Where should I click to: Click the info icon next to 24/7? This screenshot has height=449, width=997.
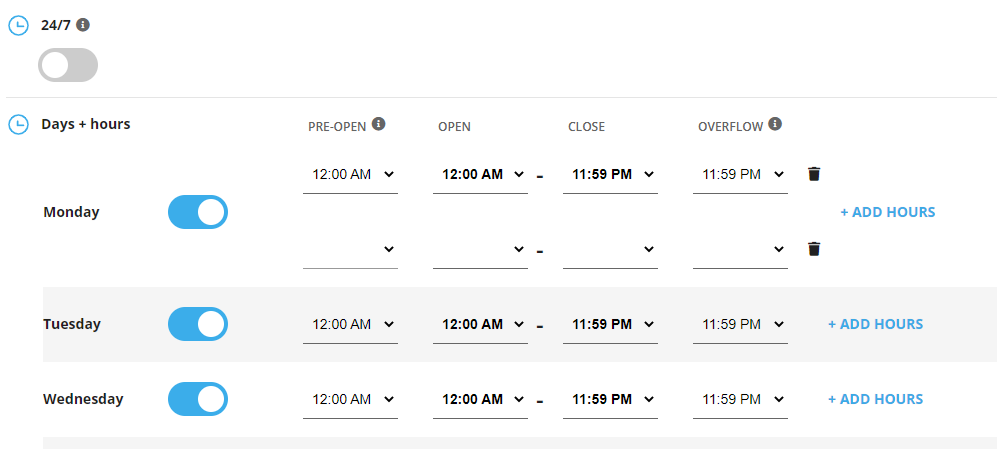[x=83, y=25]
